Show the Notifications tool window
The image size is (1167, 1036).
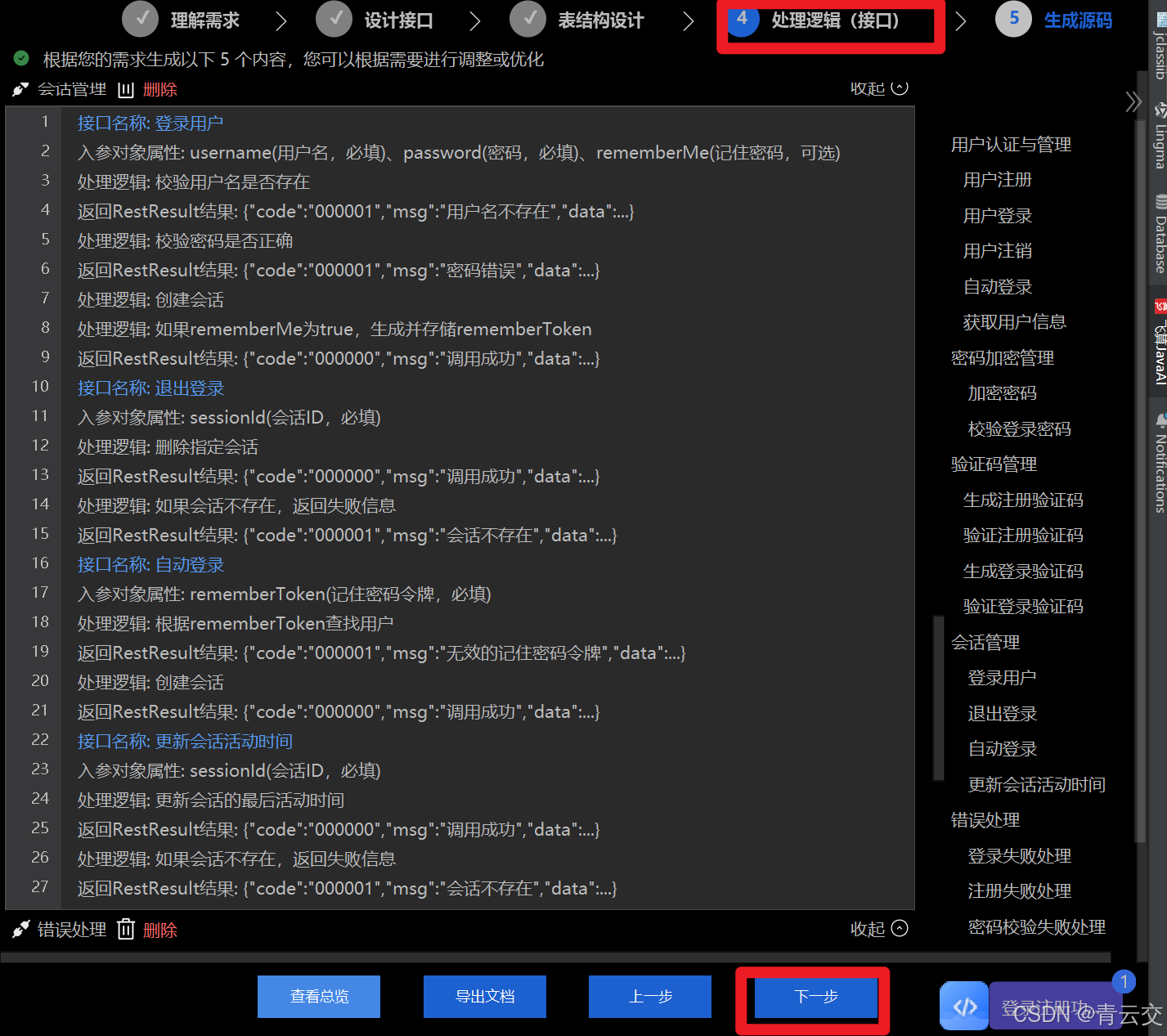pos(1160,463)
